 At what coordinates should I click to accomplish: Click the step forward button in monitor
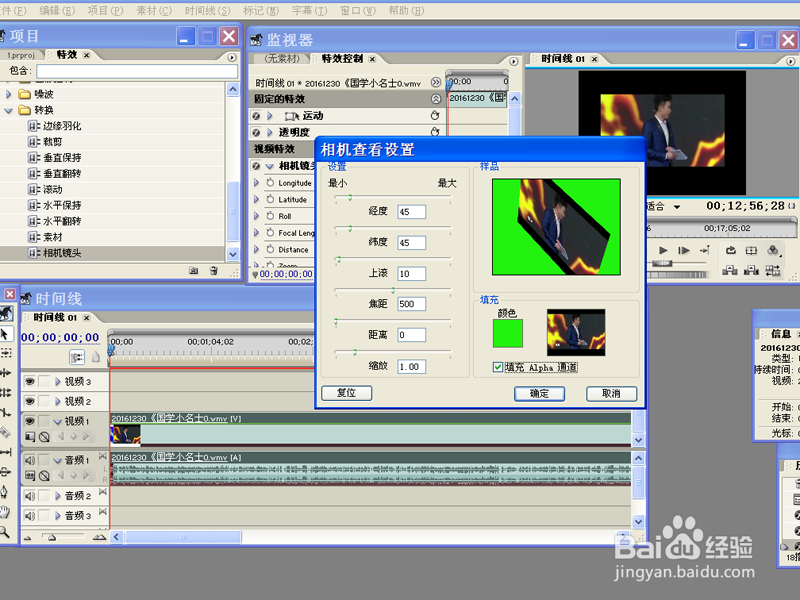tap(684, 251)
